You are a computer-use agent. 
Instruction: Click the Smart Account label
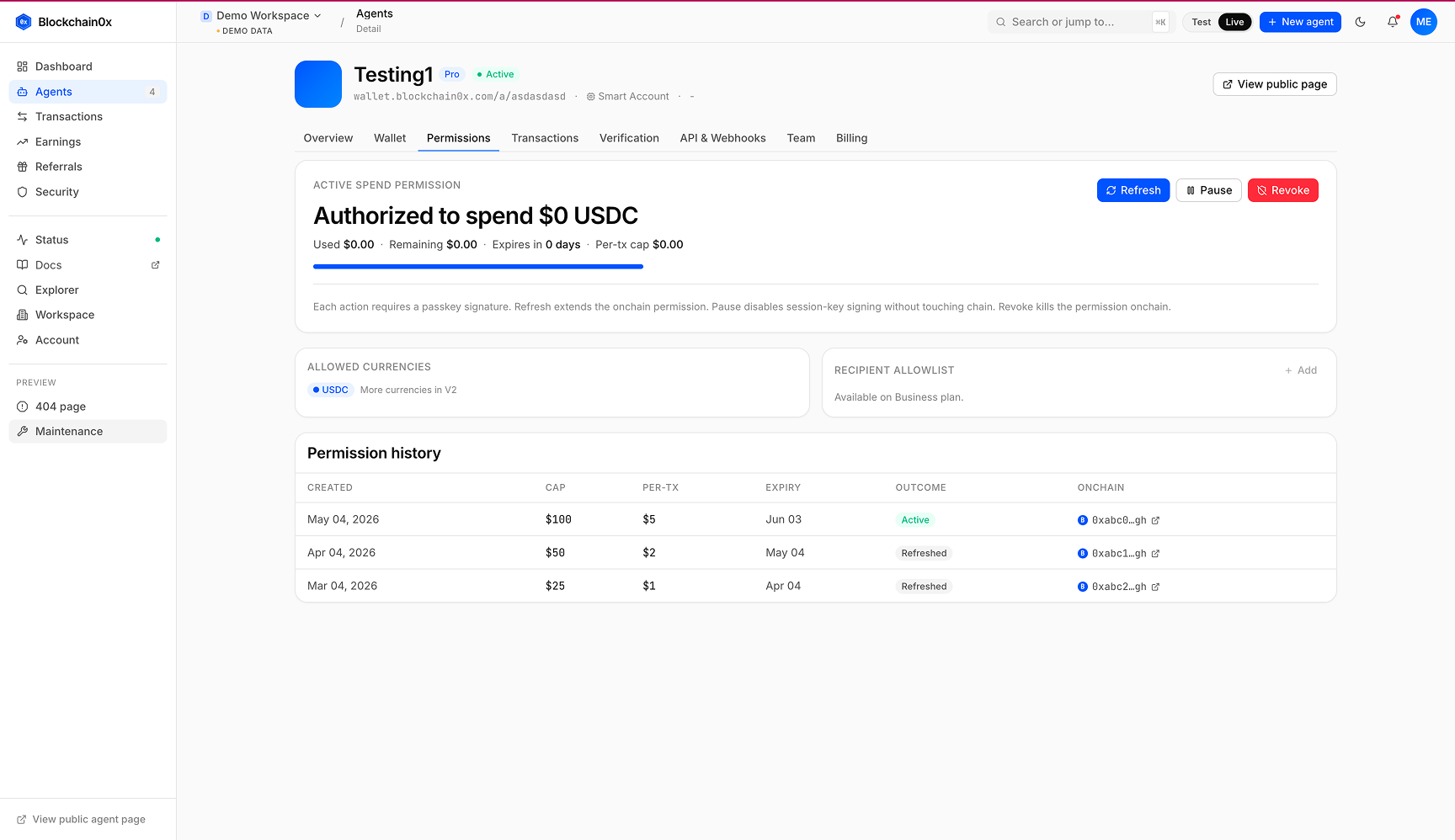point(628,97)
